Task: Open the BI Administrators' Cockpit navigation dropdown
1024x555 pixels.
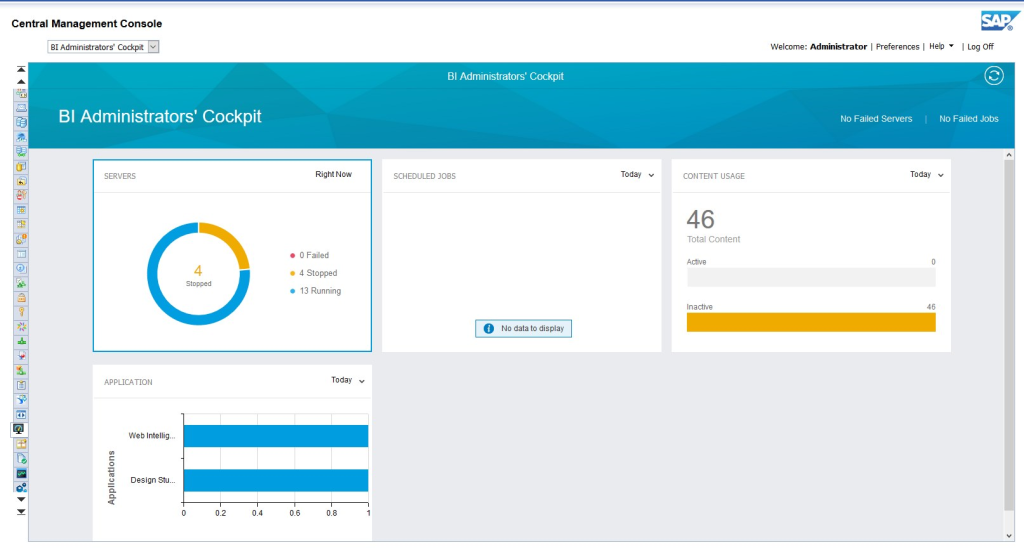Action: click(x=103, y=47)
